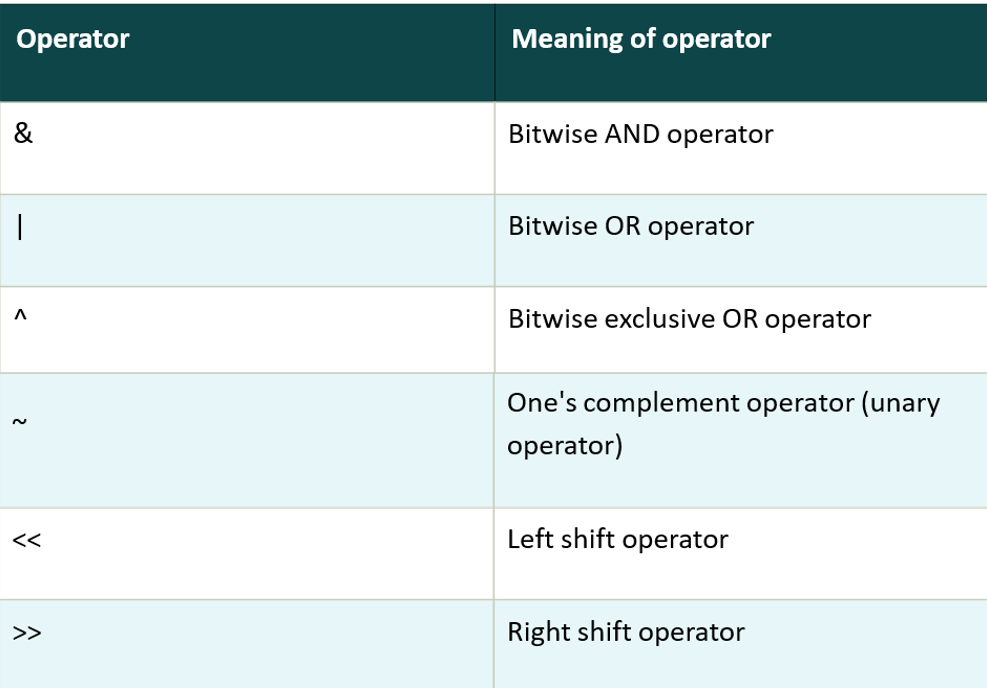Click the "Bitwise exclusive OR operator" text
Image resolution: width=987 pixels, height=688 pixels.
(x=689, y=319)
